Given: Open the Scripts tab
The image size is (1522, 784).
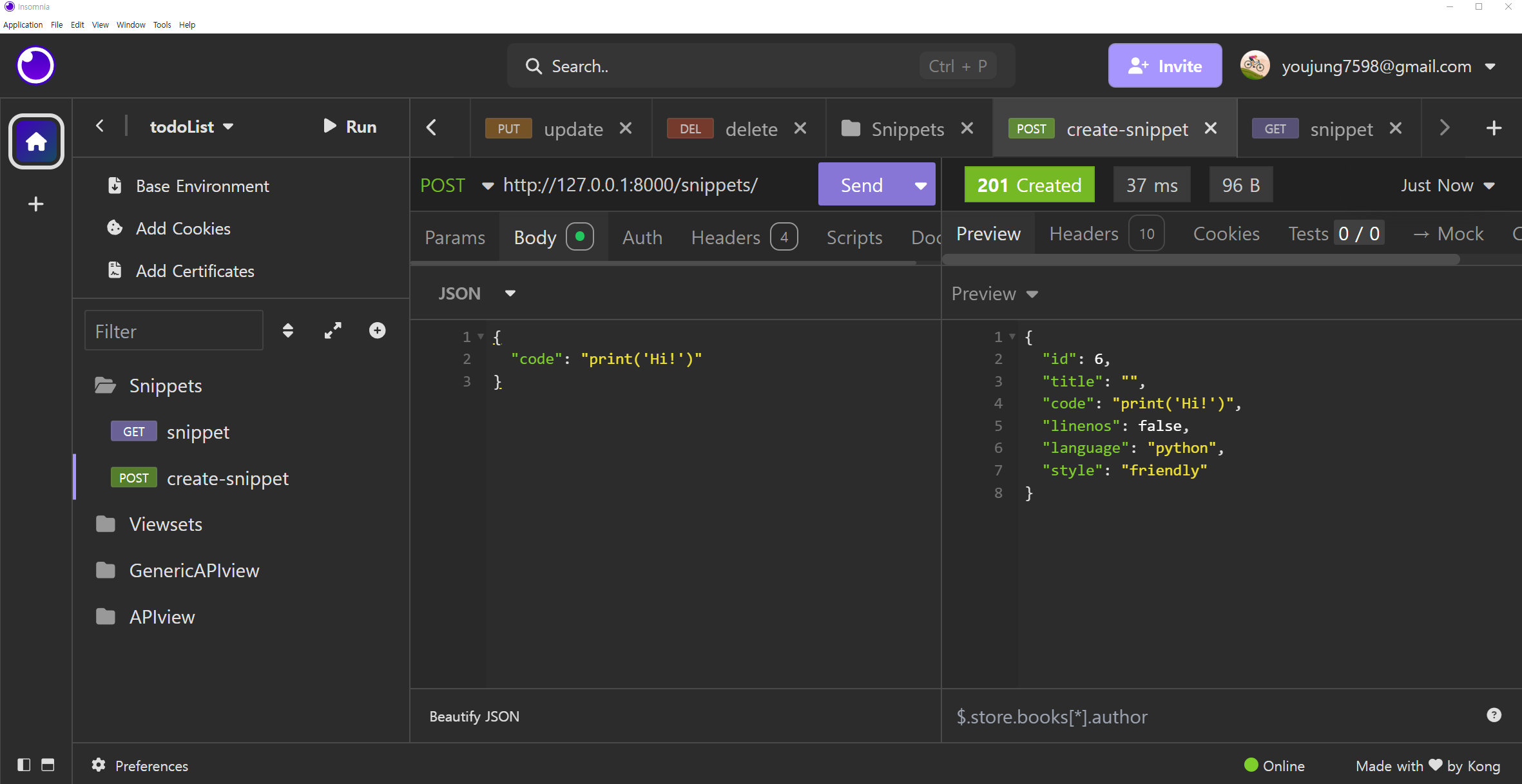Looking at the screenshot, I should (x=854, y=237).
